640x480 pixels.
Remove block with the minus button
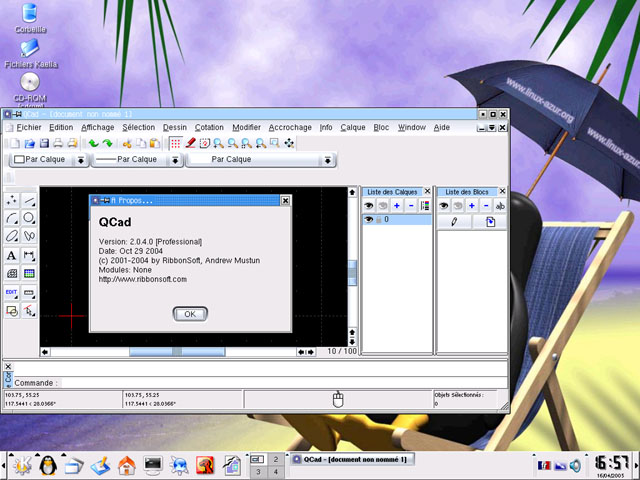(x=486, y=206)
